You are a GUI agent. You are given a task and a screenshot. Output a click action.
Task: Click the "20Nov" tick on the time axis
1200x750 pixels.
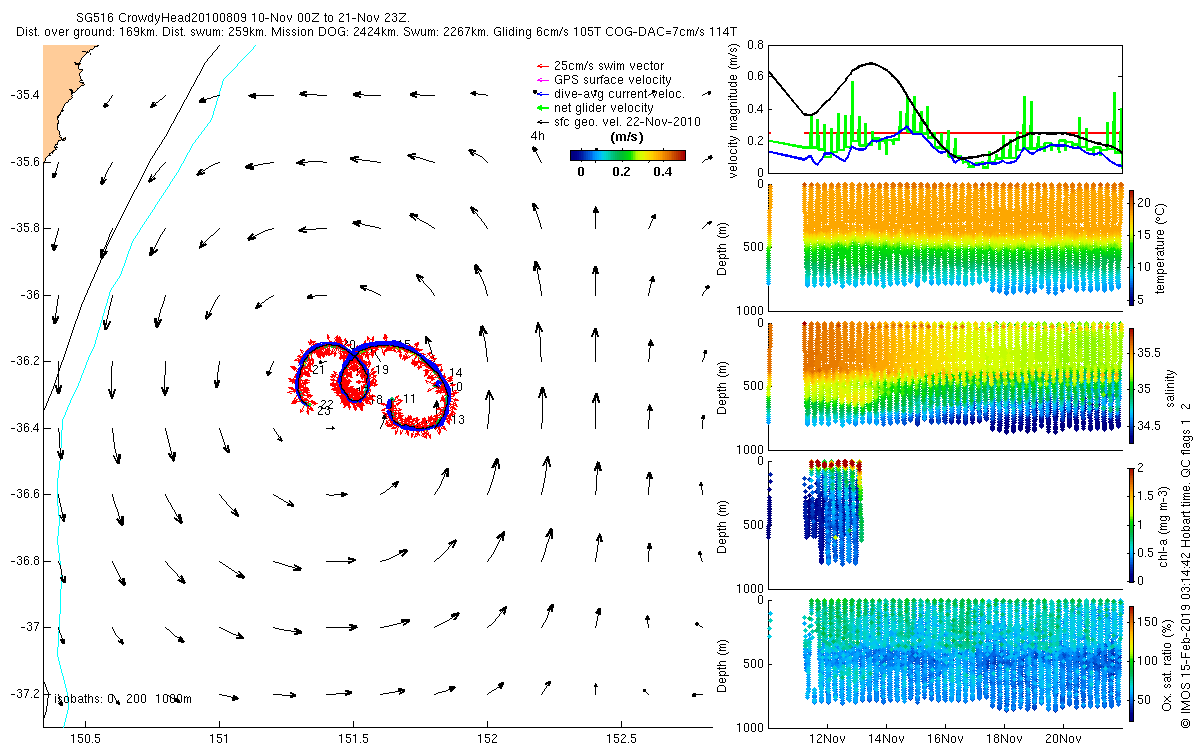click(x=1063, y=739)
